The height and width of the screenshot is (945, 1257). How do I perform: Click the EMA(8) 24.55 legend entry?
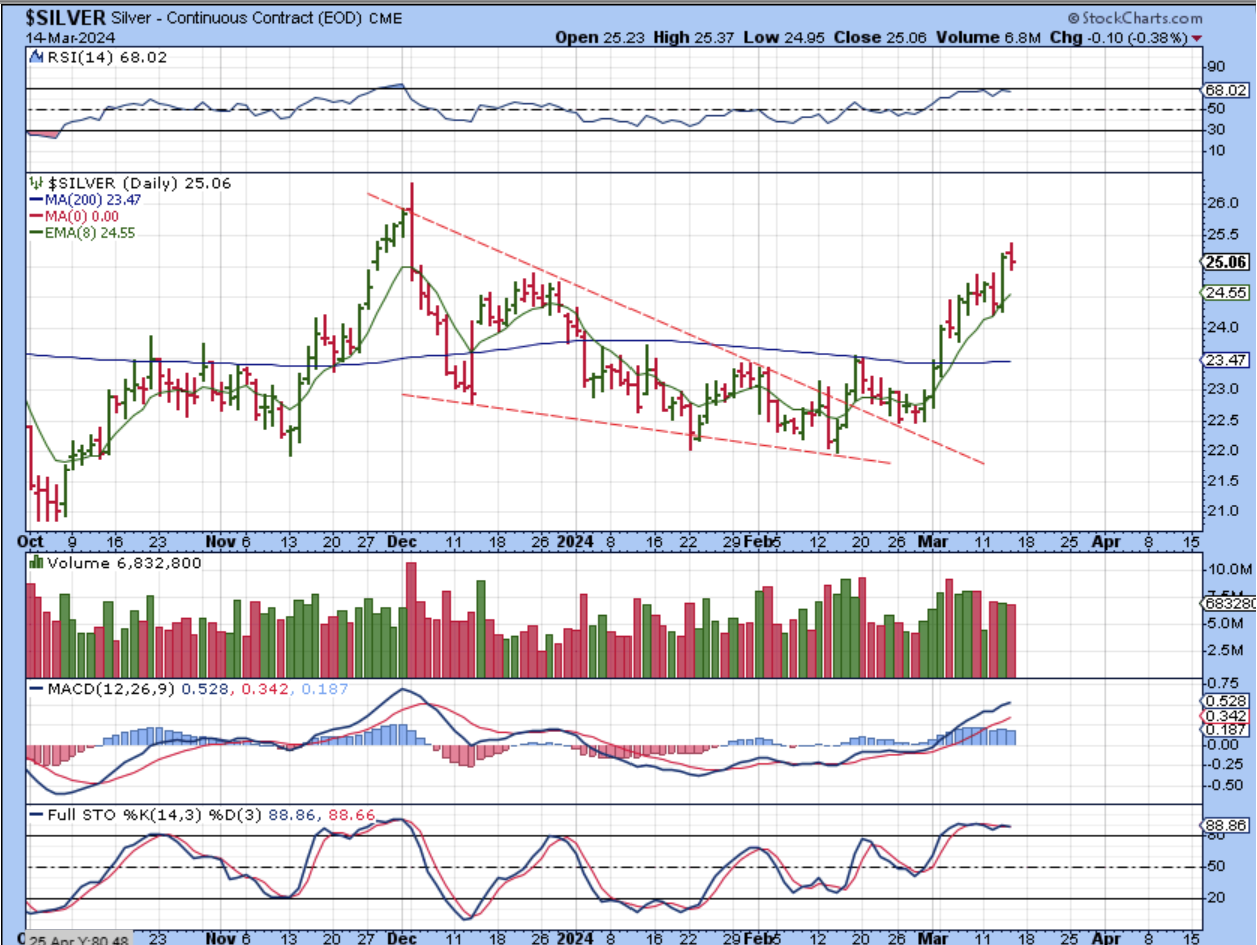click(84, 232)
